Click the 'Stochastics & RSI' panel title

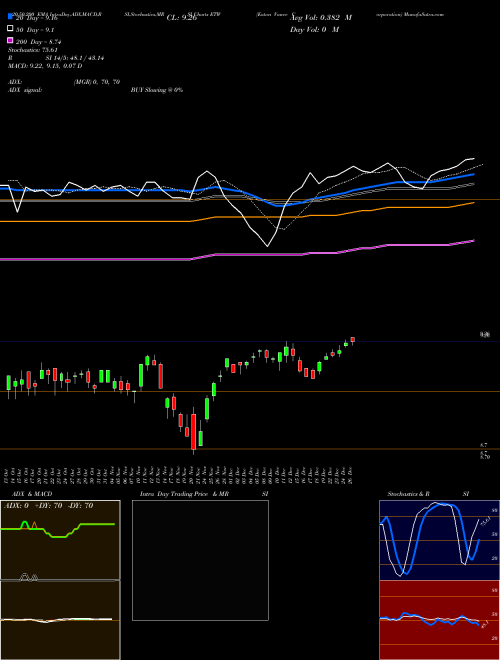[x=428, y=494]
